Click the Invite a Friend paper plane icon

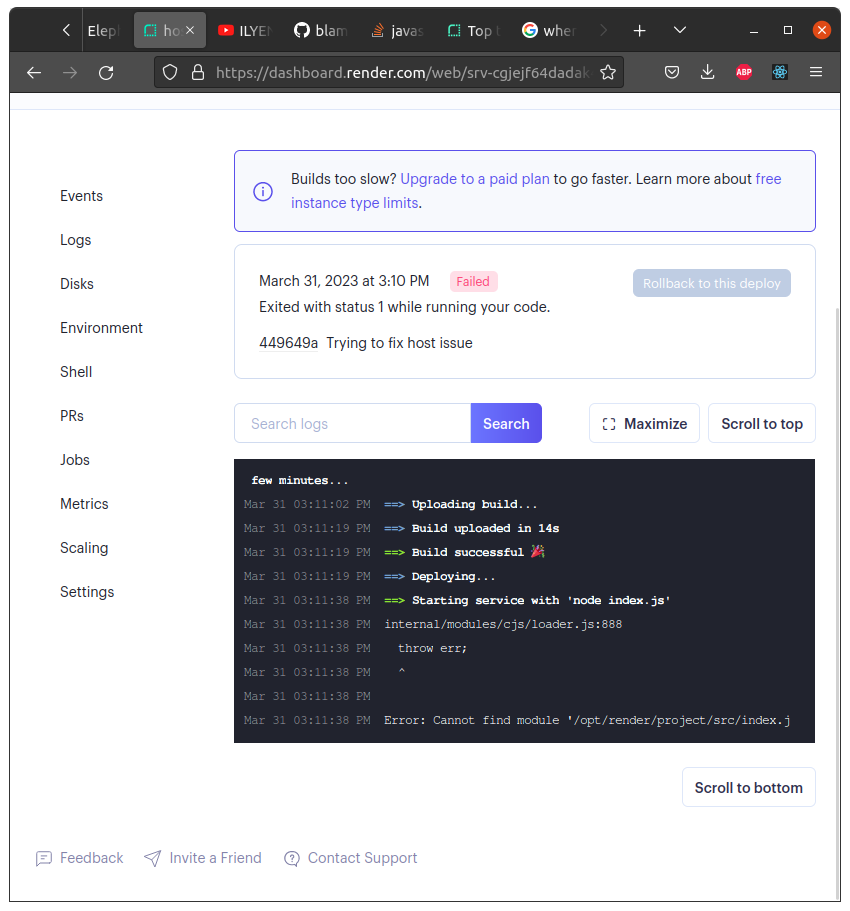click(152, 858)
